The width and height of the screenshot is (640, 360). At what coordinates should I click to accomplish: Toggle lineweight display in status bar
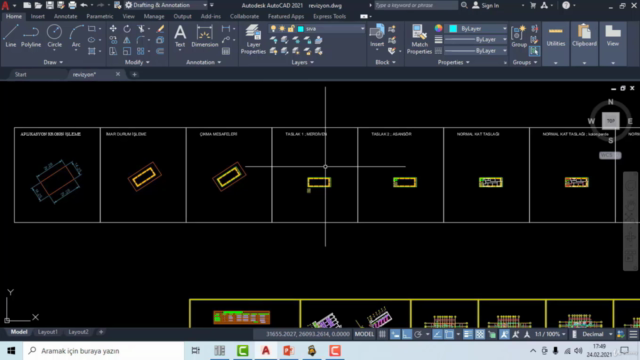(x=468, y=334)
